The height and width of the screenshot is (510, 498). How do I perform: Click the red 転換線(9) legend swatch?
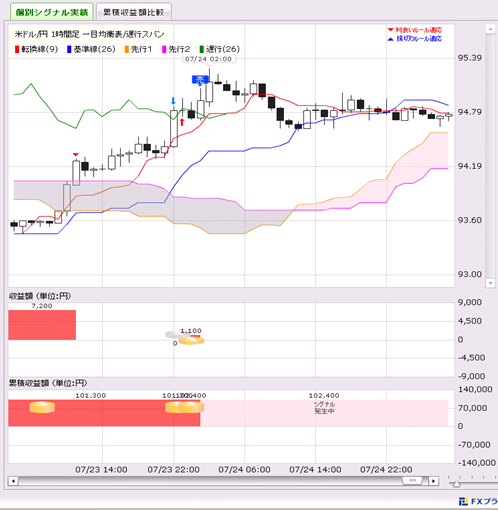(17, 49)
